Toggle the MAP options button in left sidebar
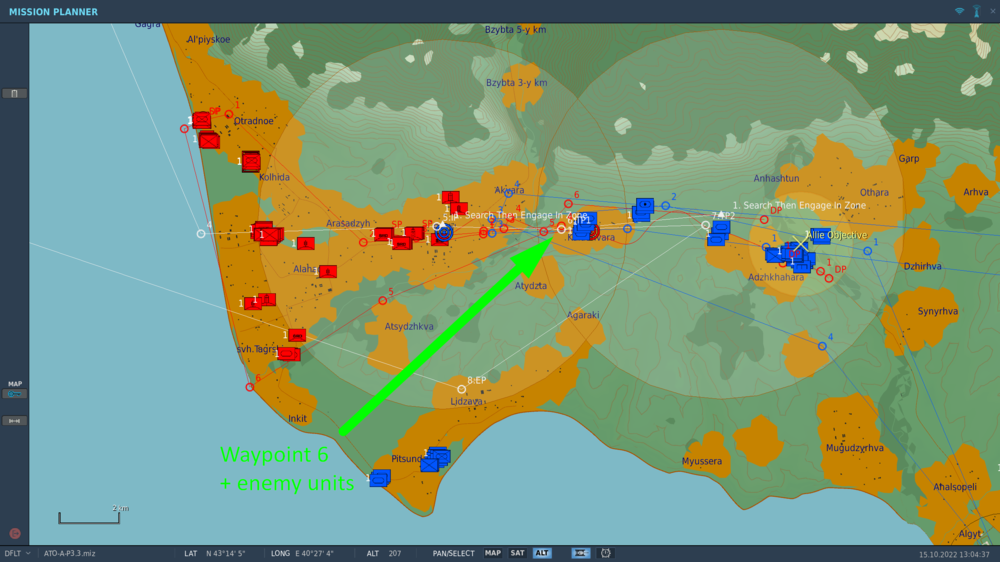 click(14, 394)
